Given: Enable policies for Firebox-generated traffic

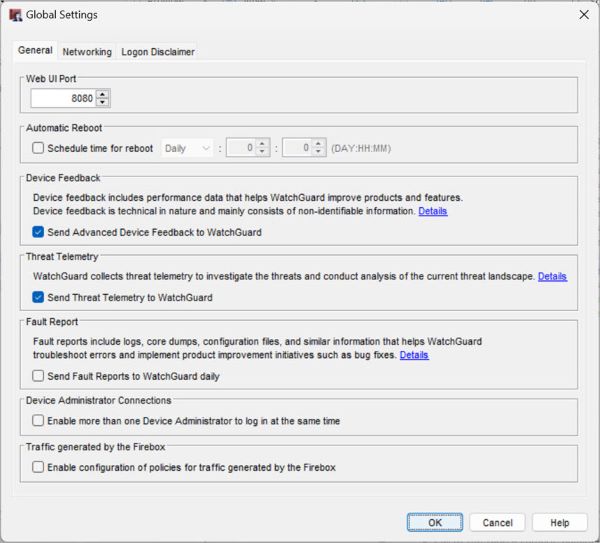Looking at the screenshot, I should (39, 467).
